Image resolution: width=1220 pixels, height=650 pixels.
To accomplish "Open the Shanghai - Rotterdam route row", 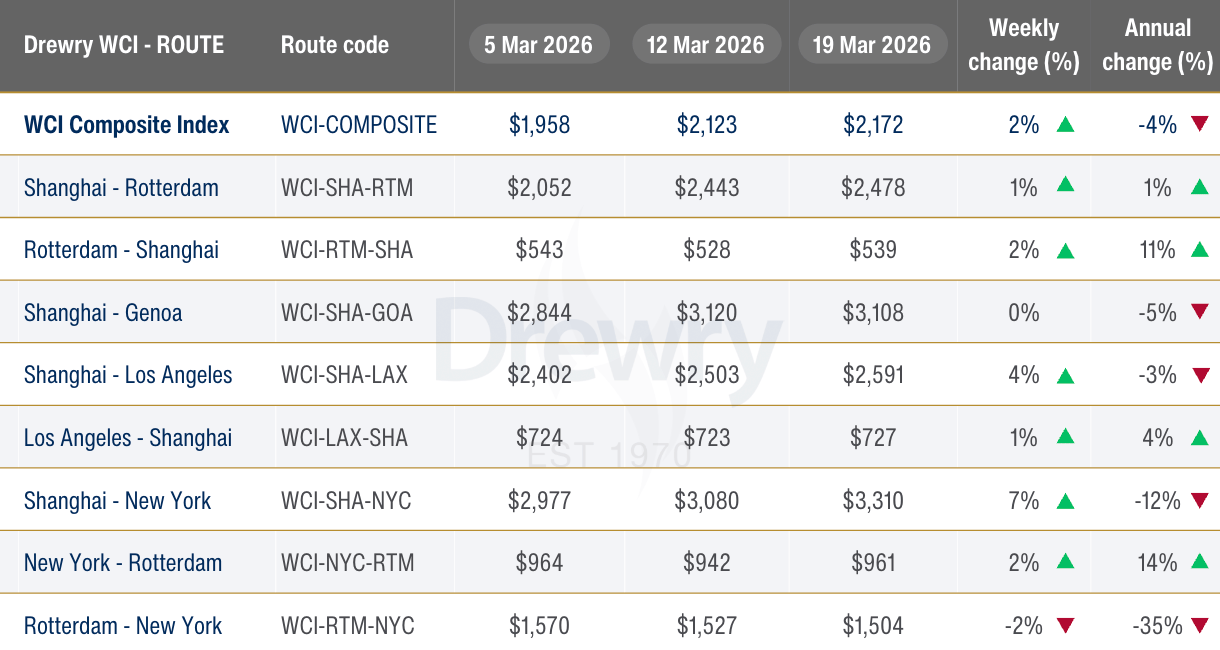I will coord(610,187).
